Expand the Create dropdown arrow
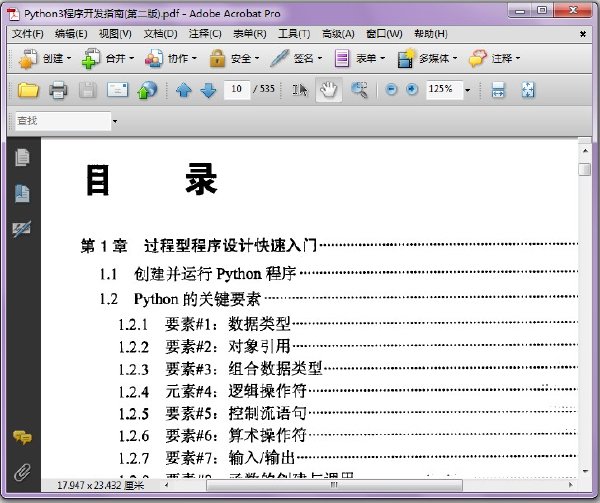 click(69, 59)
